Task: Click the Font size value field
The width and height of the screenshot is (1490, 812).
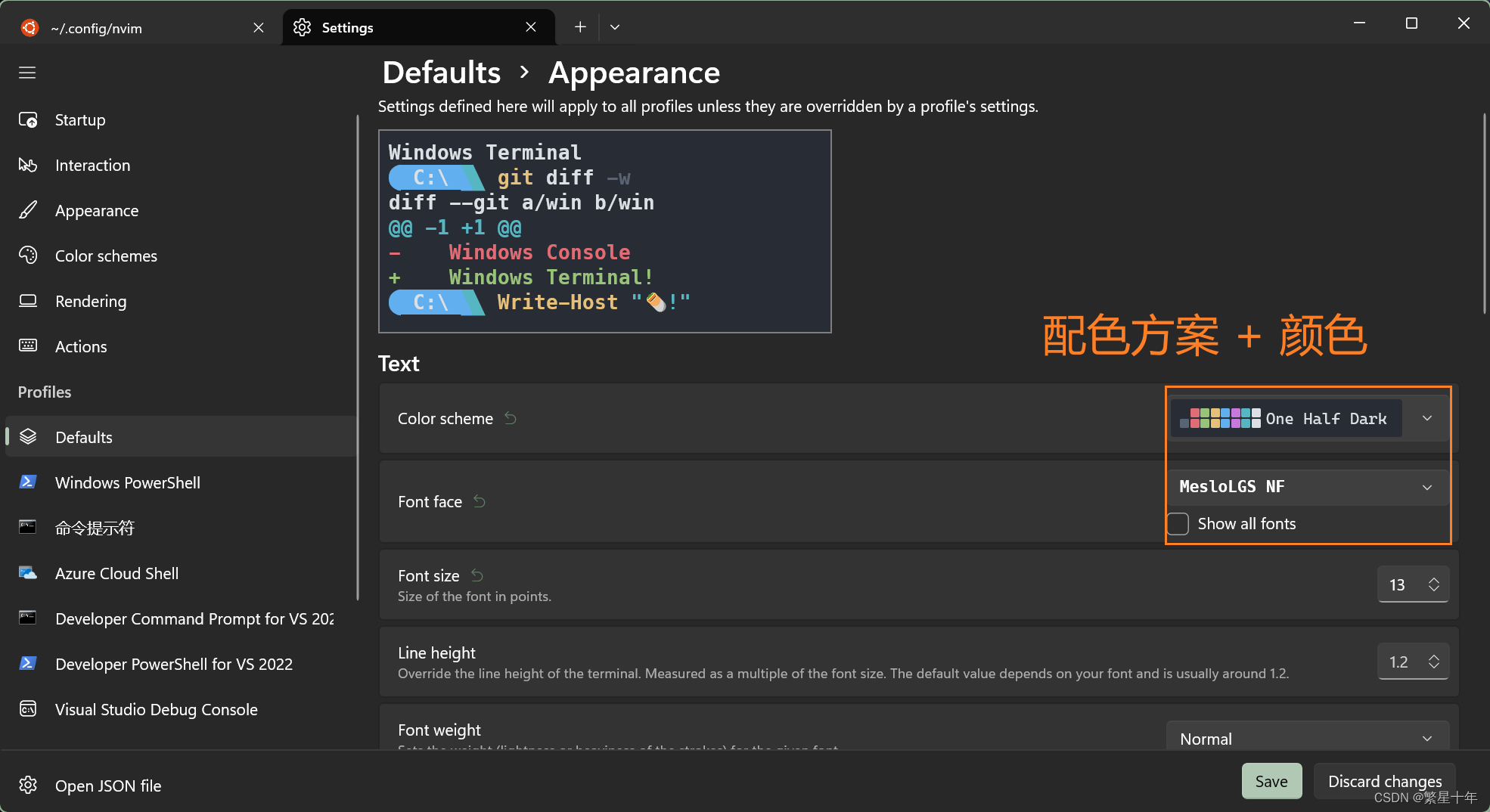Action: tap(1399, 584)
